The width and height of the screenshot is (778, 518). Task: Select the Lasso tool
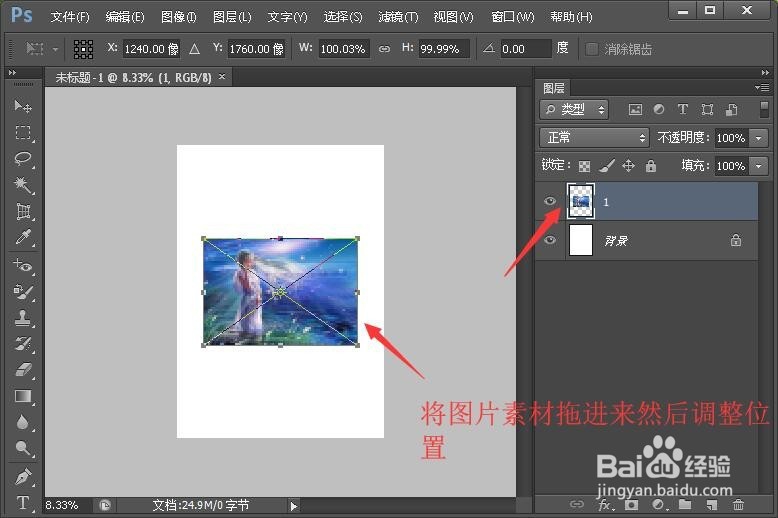[23, 159]
